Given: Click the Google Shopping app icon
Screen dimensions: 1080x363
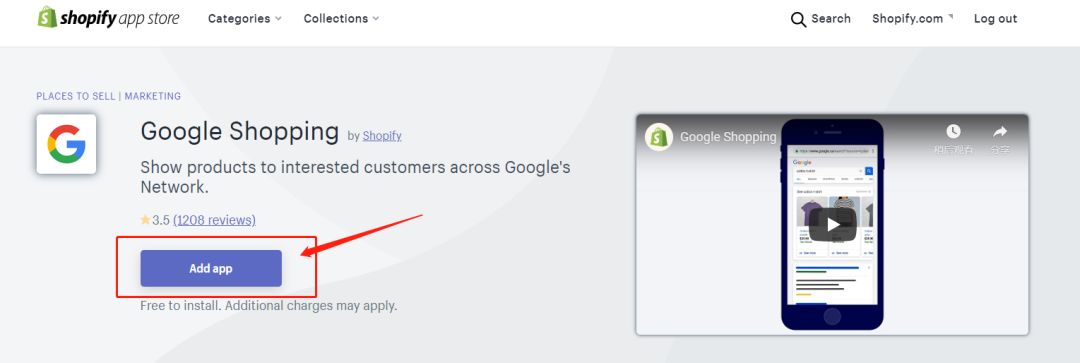Looking at the screenshot, I should 66,144.
